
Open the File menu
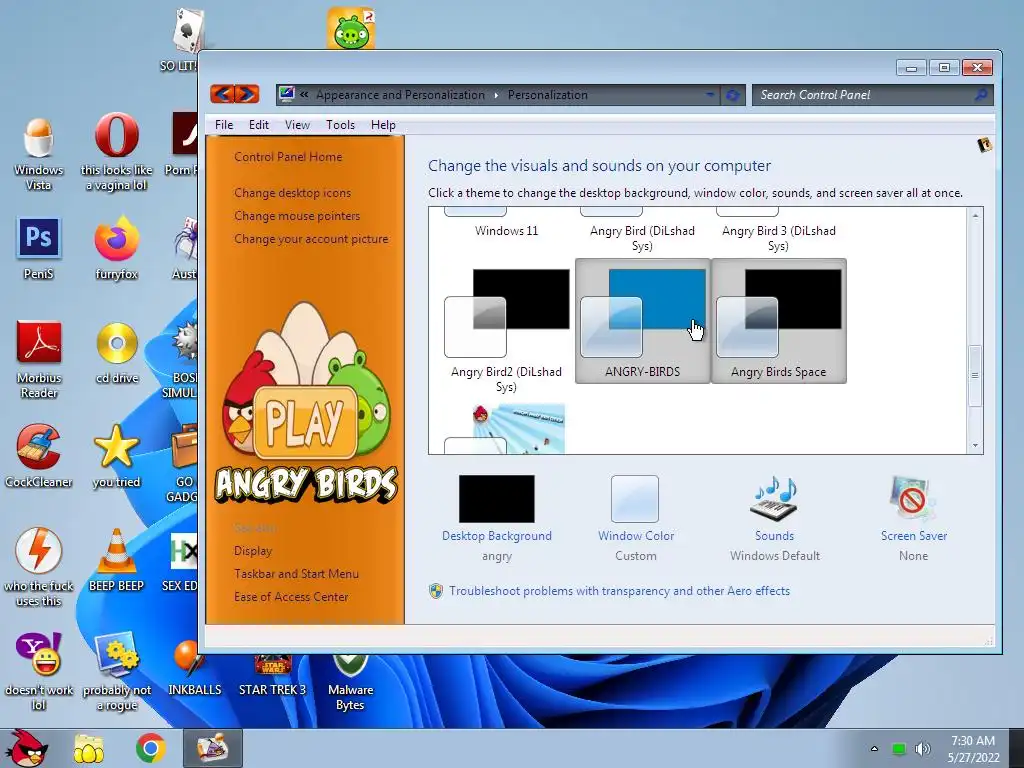pyautogui.click(x=224, y=125)
